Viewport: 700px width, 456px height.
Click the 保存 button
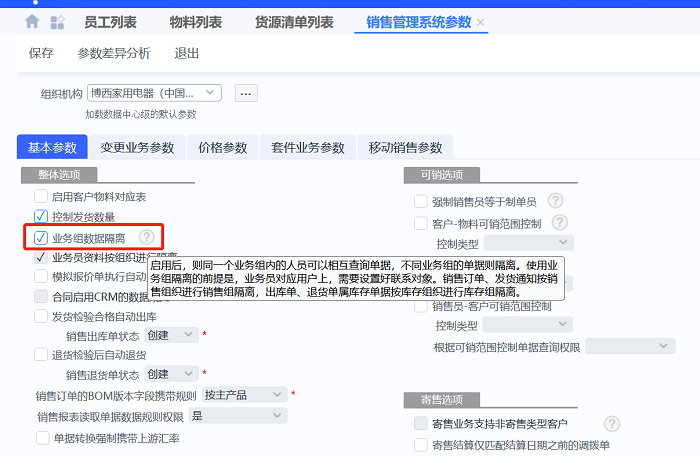[x=41, y=53]
